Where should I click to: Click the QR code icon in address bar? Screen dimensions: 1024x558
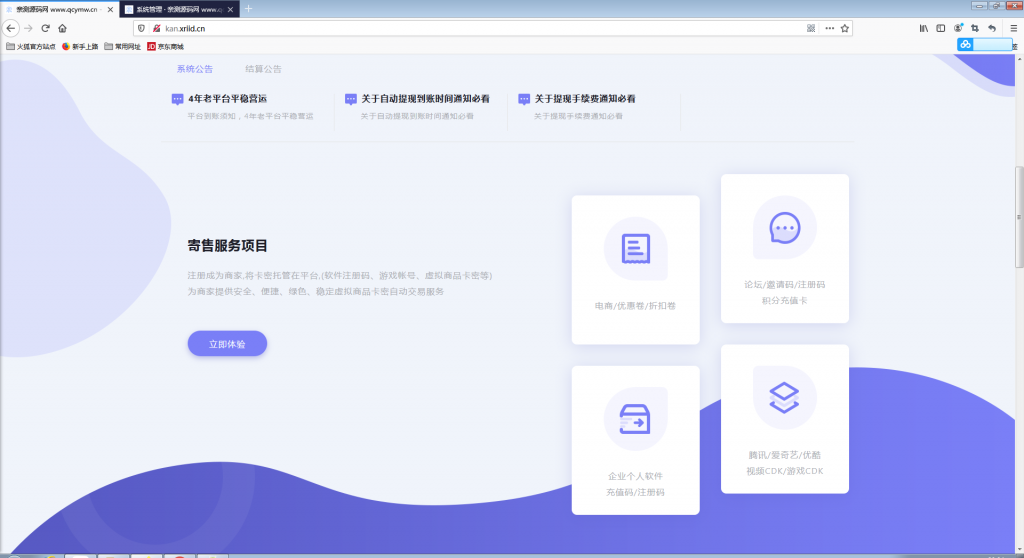point(811,28)
